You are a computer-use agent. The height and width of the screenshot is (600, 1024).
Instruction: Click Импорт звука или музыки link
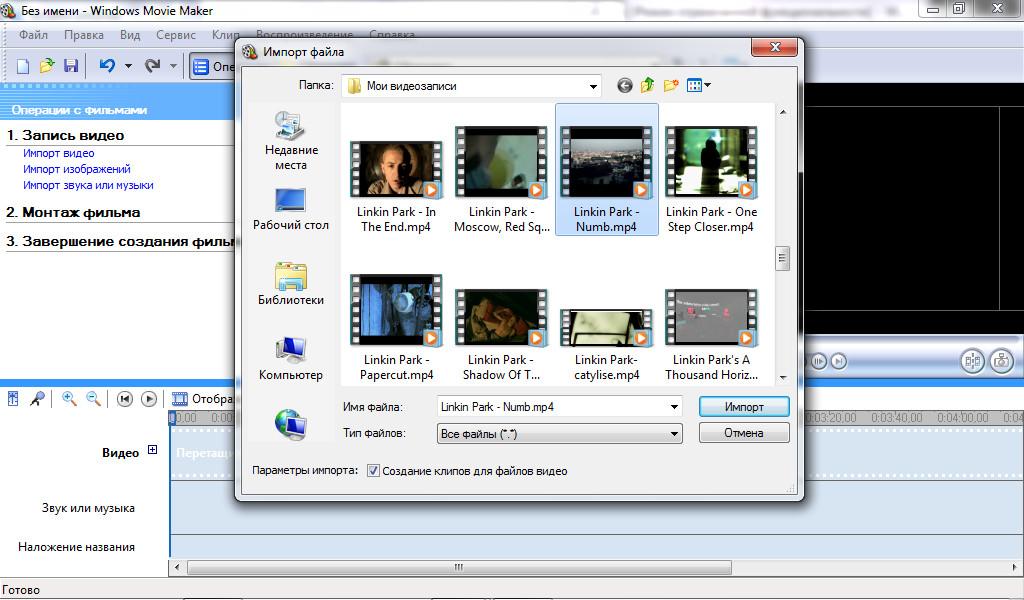click(88, 185)
